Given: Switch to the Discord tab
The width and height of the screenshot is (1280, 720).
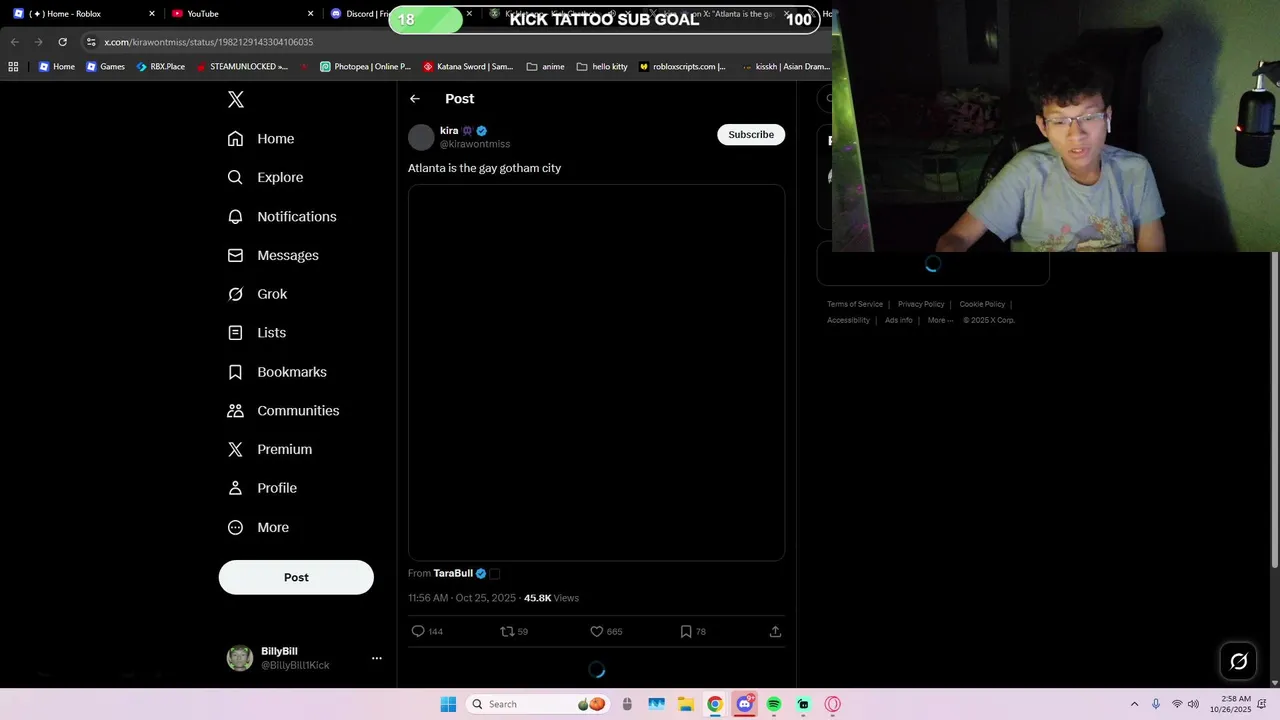Looking at the screenshot, I should tap(357, 14).
